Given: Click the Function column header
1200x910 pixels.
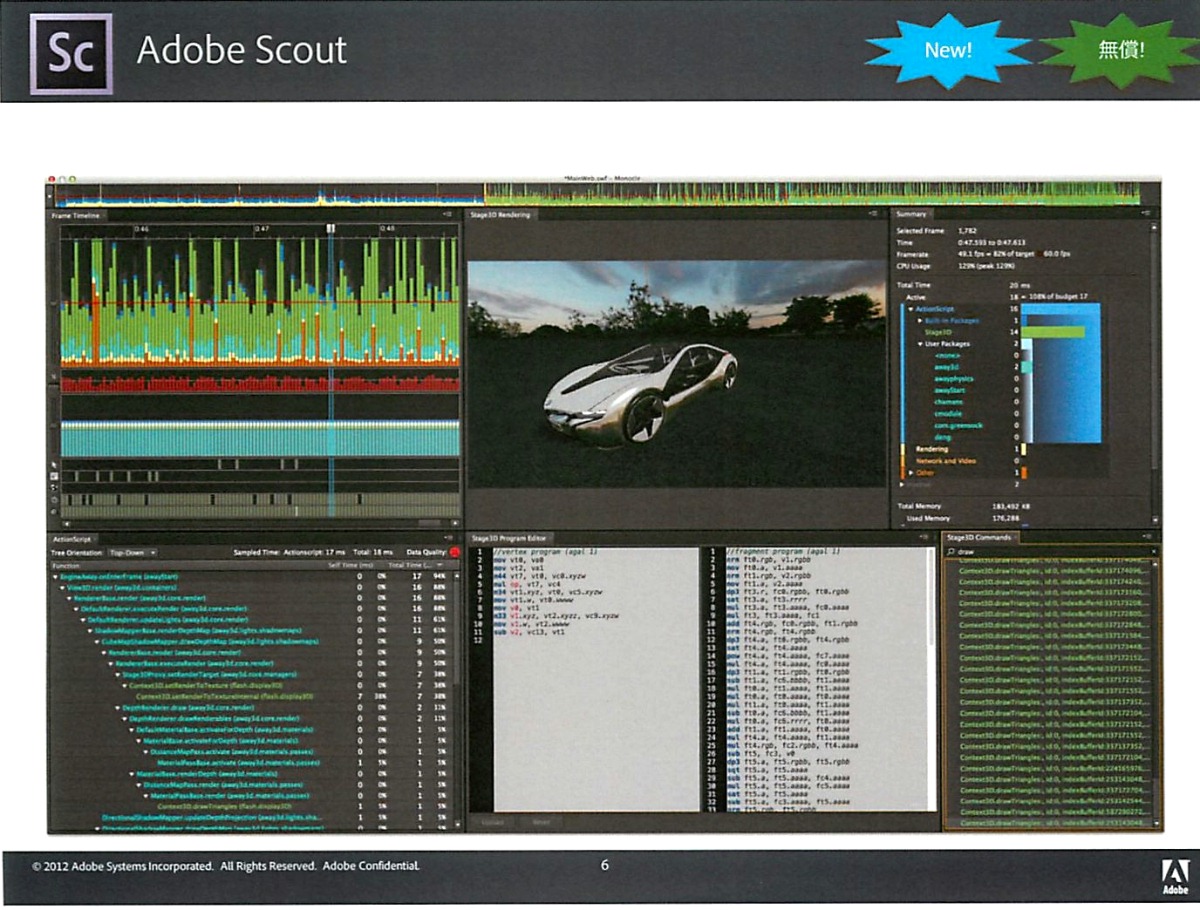Looking at the screenshot, I should 66,565.
